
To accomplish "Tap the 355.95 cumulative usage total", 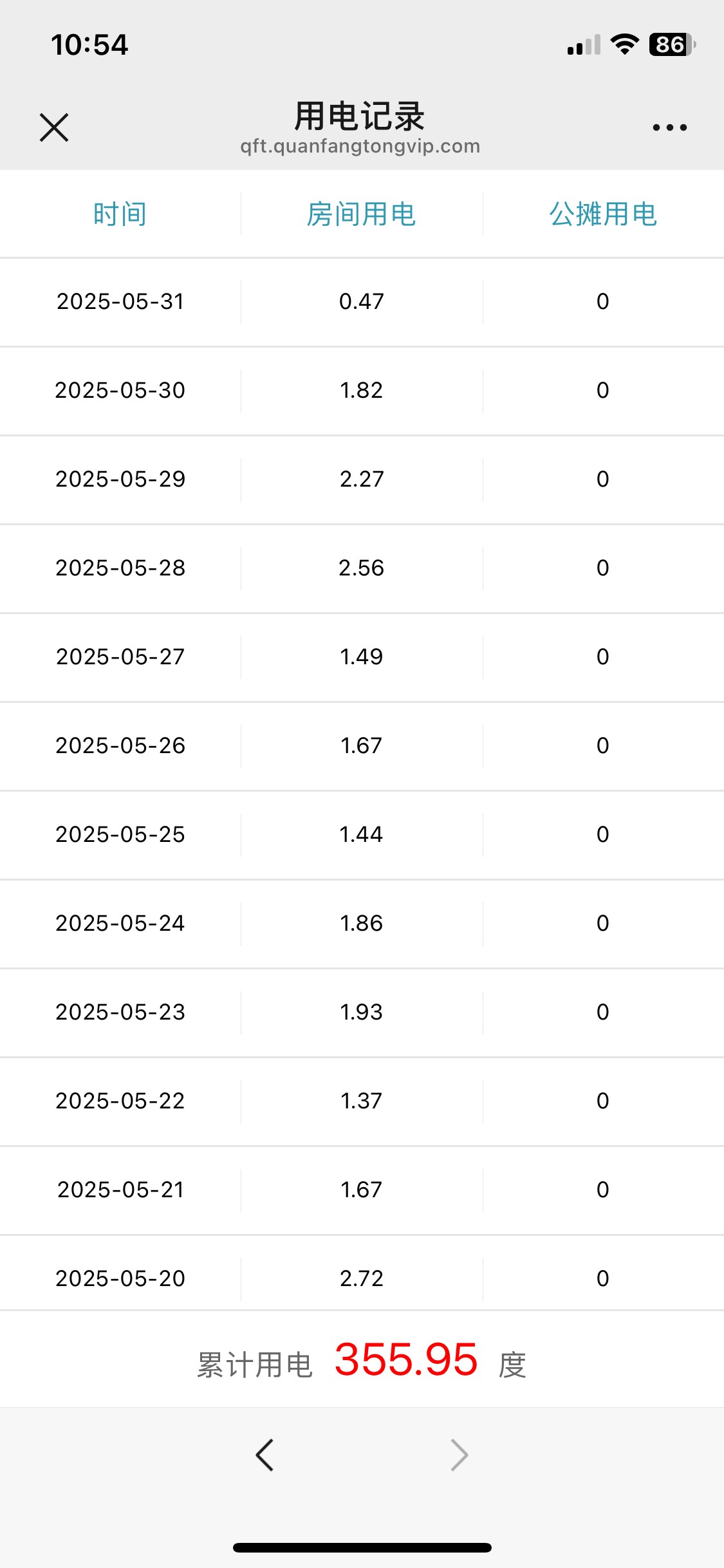I will [x=406, y=1359].
